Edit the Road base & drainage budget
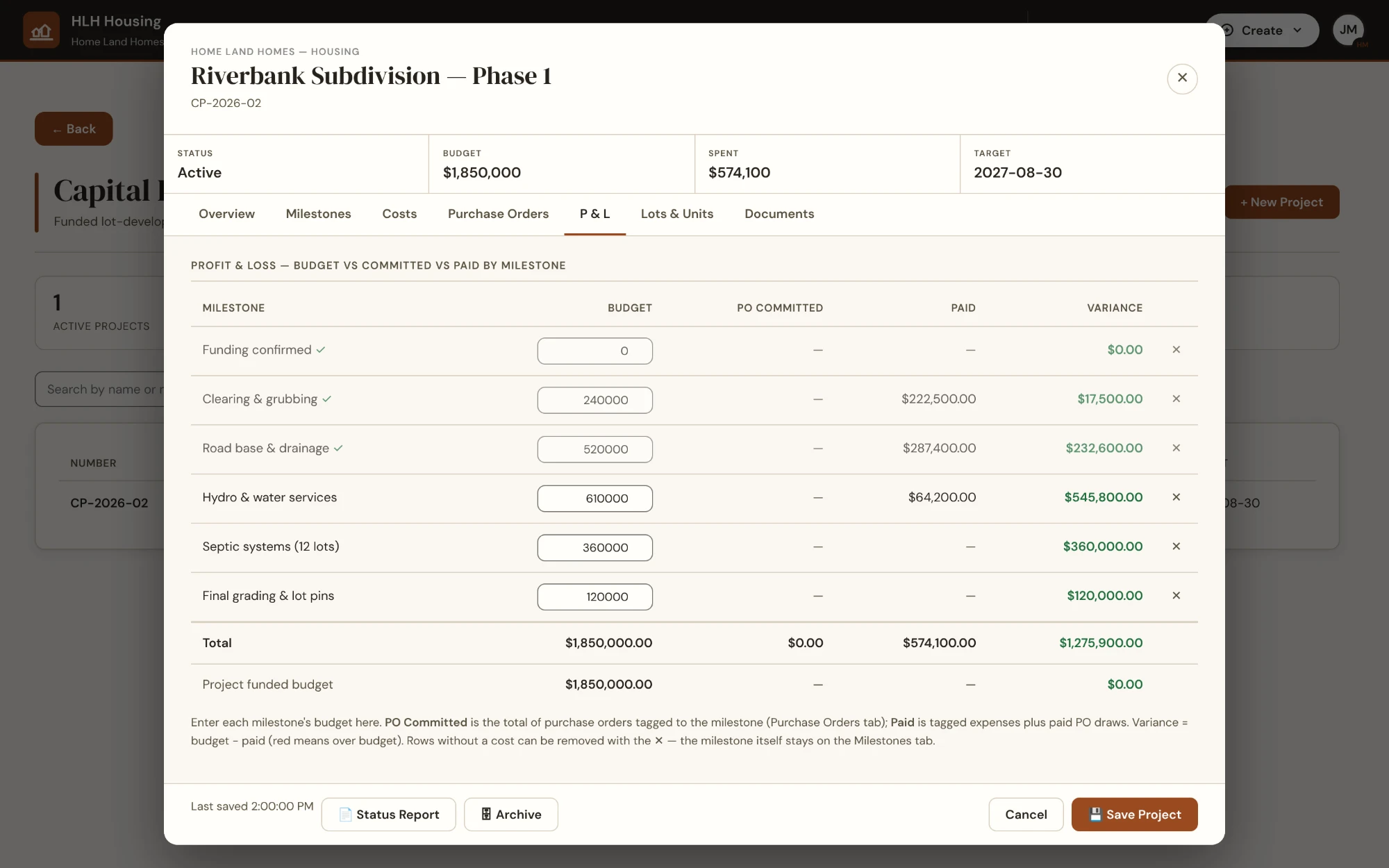1389x868 pixels. click(x=594, y=449)
